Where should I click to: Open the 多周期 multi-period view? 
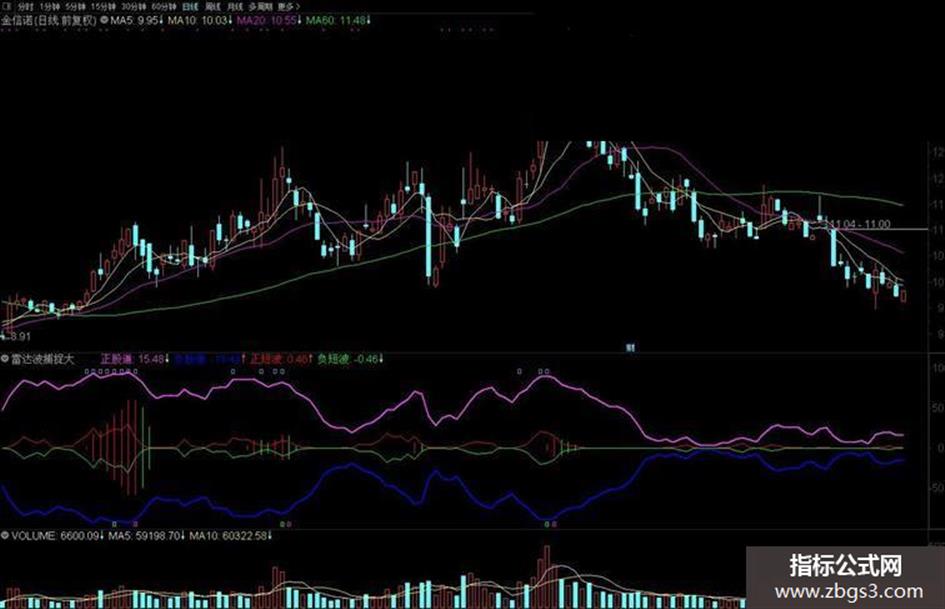point(261,7)
